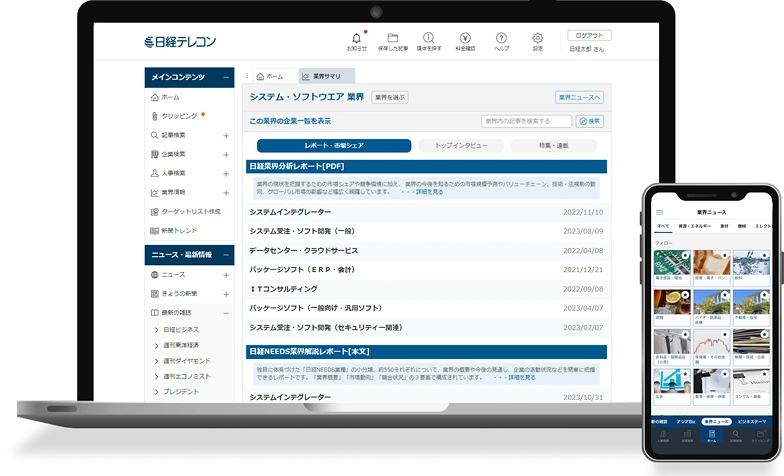
Task: Collapse the ニュース・最新情報 panel
Action: (226, 255)
